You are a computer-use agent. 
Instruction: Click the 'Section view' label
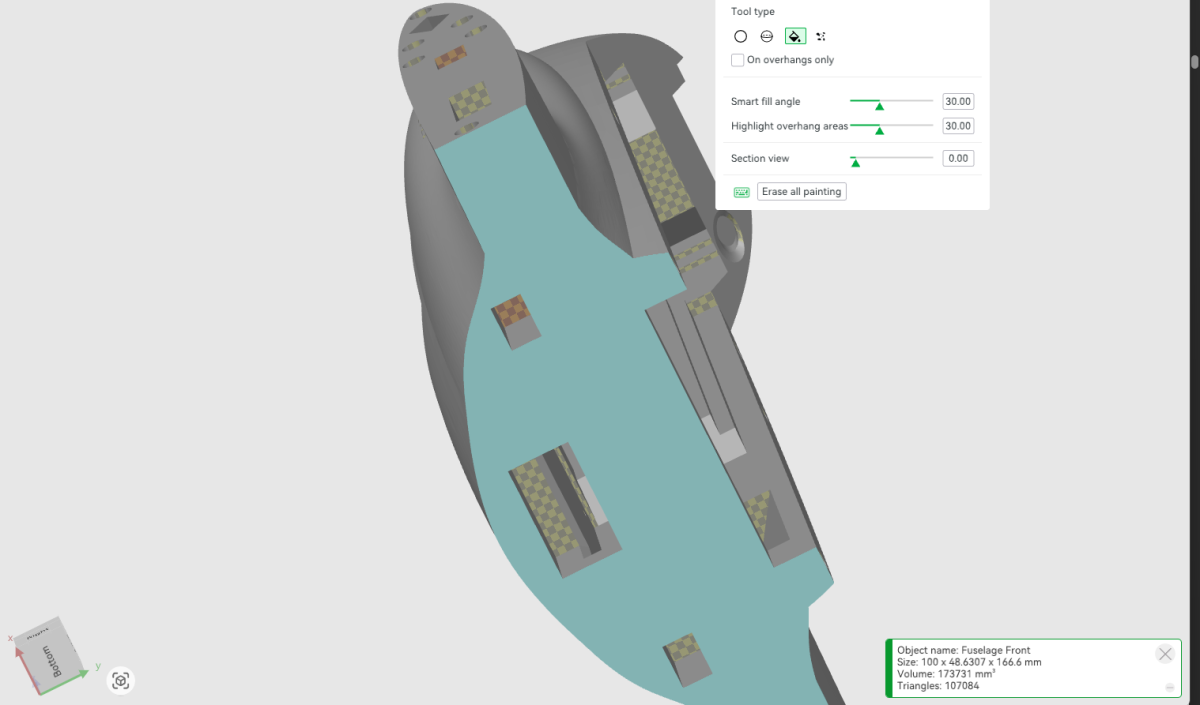(x=760, y=158)
